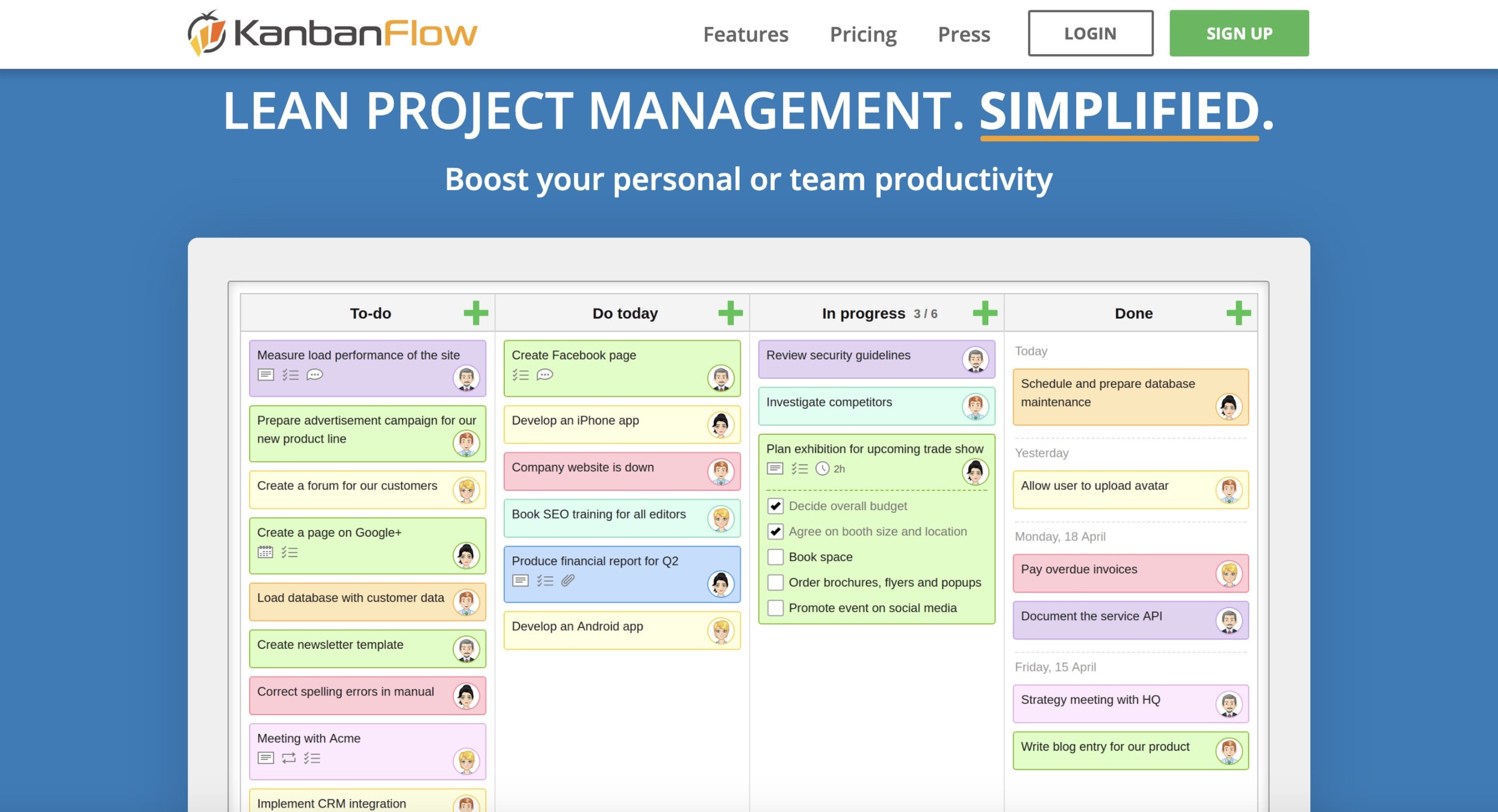Add a card using Done column plus
The image size is (1498, 812).
click(1239, 313)
